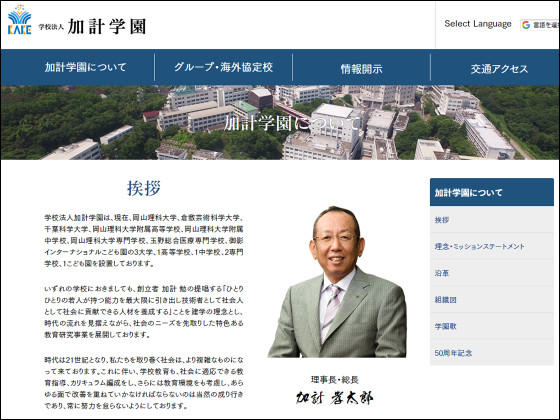The image size is (560, 420).
Task: Click the chairman's portrait photo
Action: 337,281
